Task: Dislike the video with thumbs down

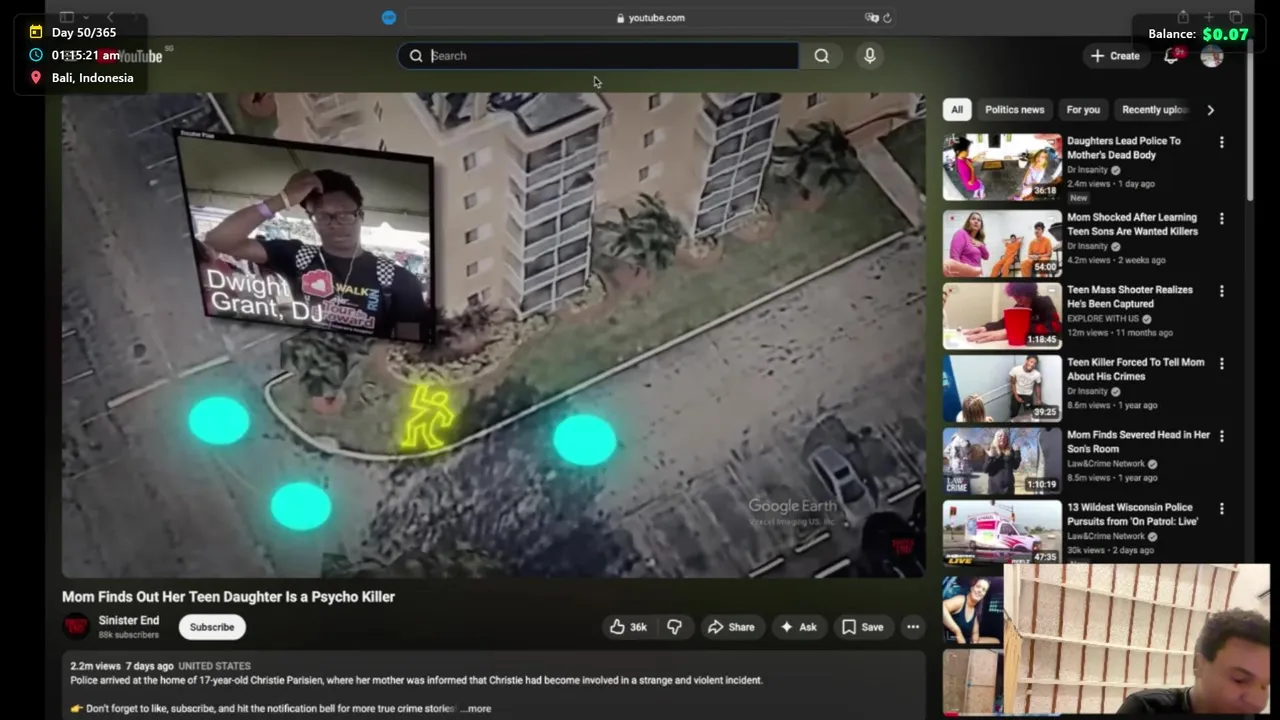Action: [x=675, y=627]
